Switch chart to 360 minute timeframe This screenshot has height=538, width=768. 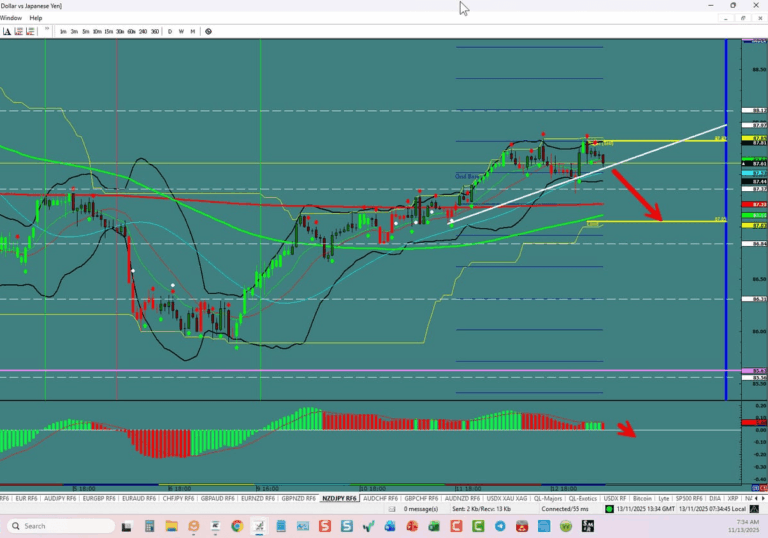point(155,31)
